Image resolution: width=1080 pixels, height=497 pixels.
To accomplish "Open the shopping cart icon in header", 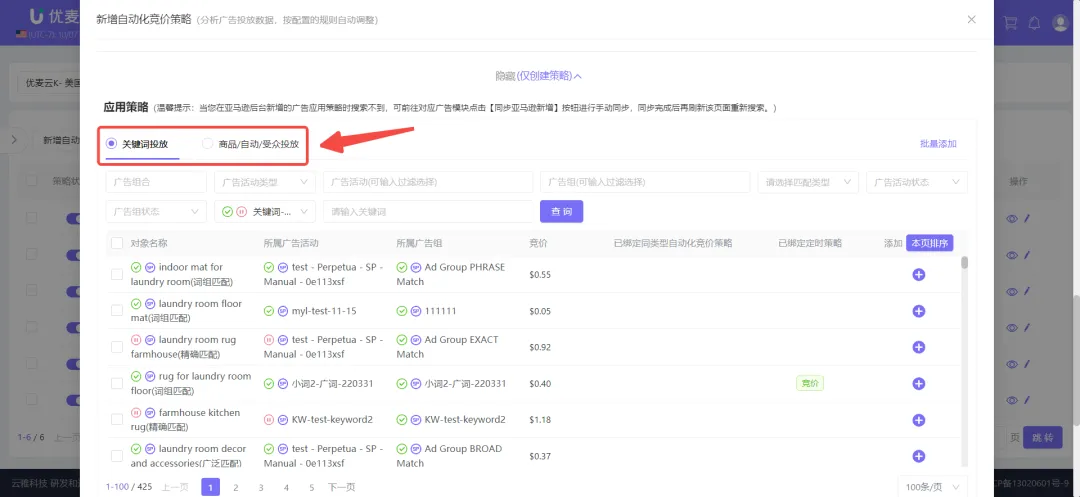I will 1010,23.
